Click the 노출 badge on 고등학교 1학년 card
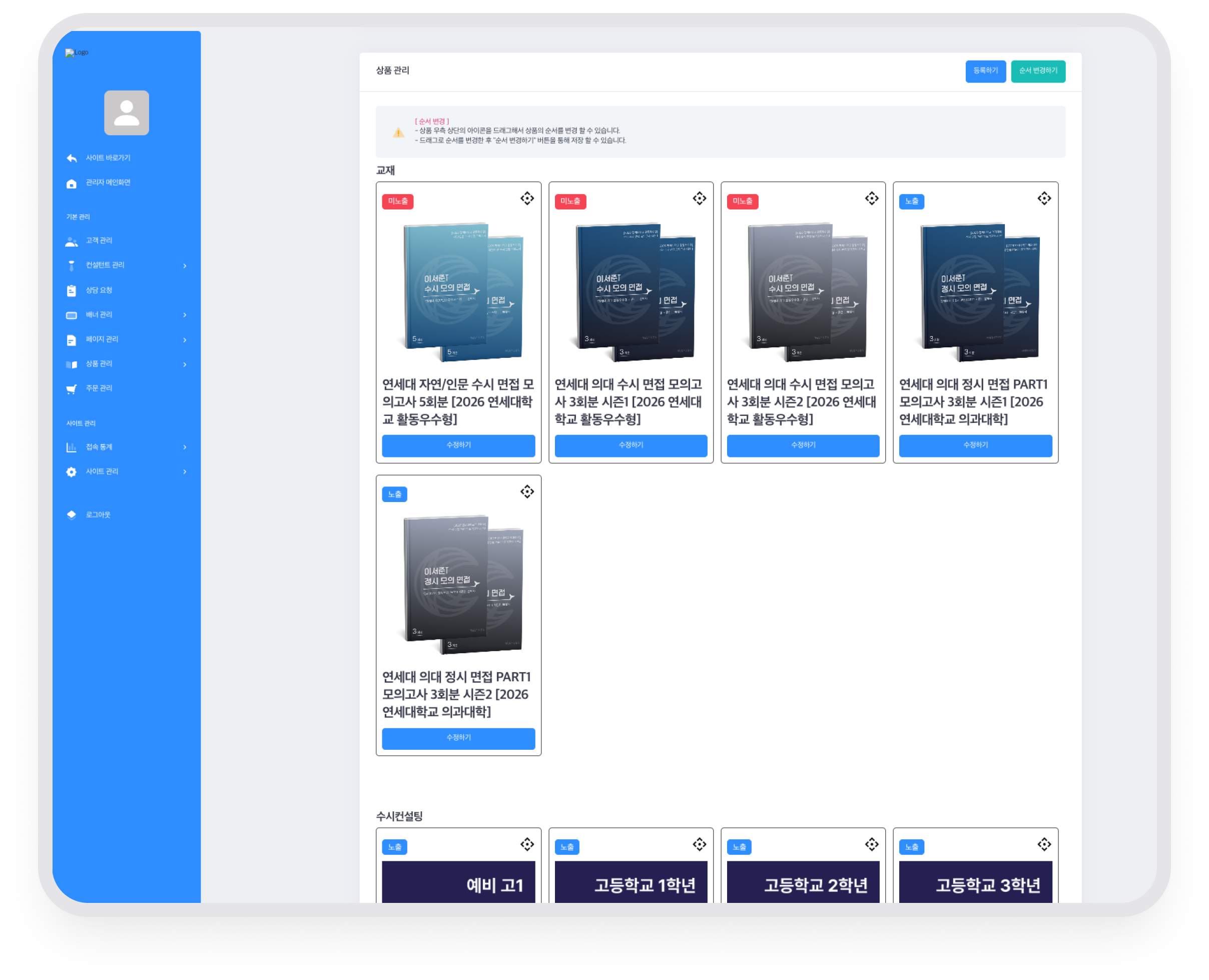The image size is (1209, 980). [x=566, y=847]
